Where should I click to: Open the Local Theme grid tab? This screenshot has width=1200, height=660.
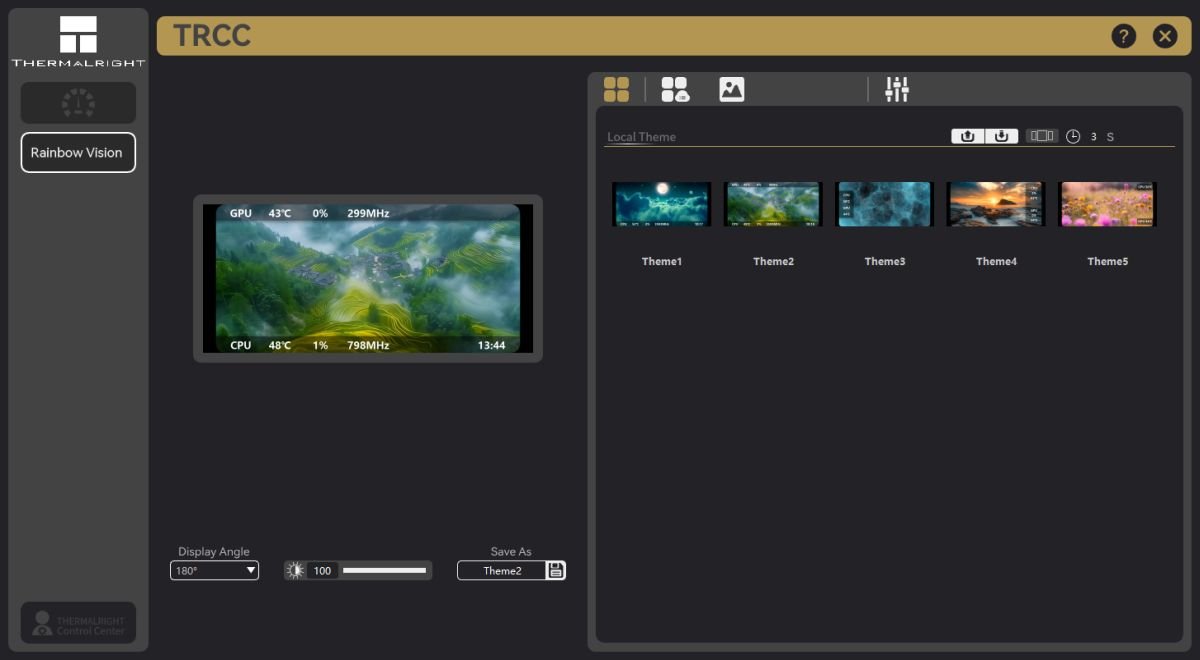click(617, 89)
